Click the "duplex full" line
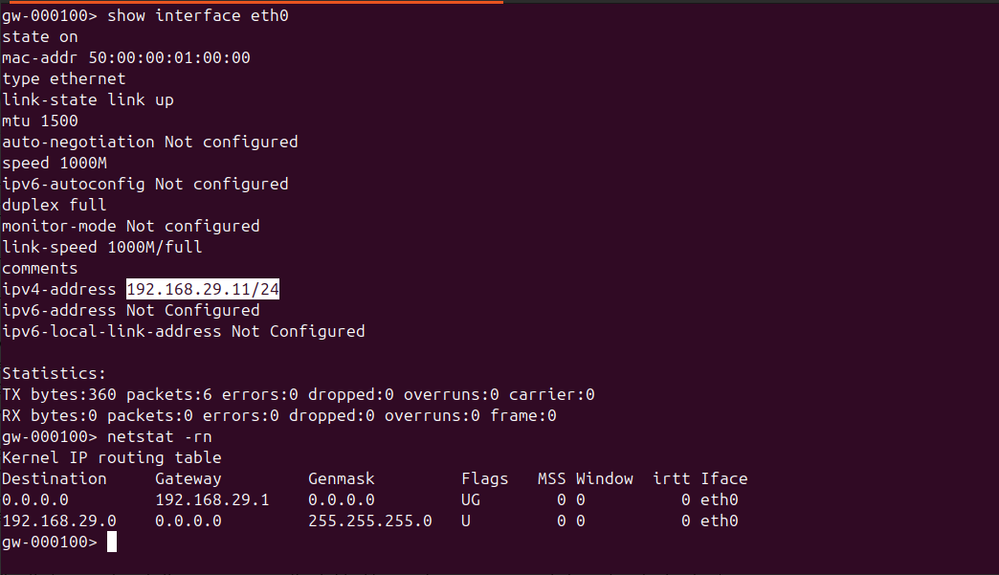Image resolution: width=999 pixels, height=575 pixels. (x=54, y=205)
